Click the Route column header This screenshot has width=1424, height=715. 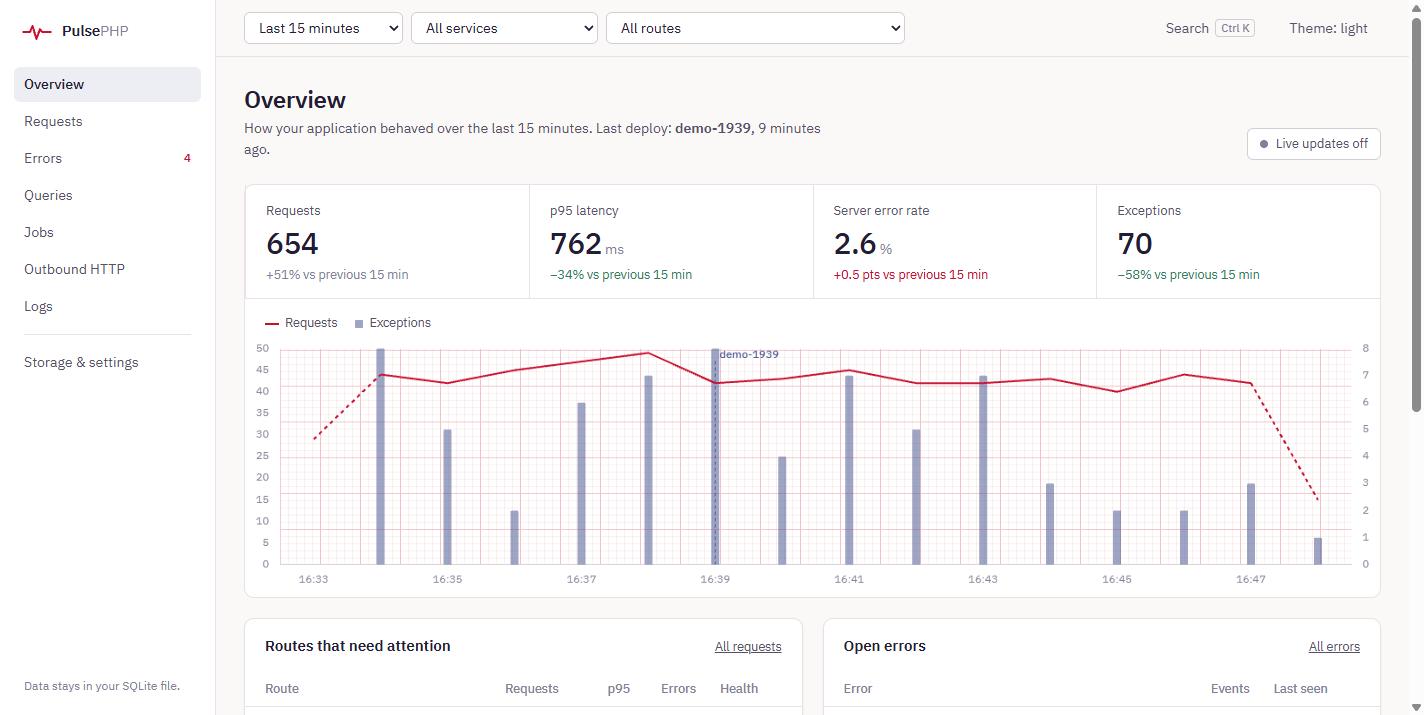point(282,689)
